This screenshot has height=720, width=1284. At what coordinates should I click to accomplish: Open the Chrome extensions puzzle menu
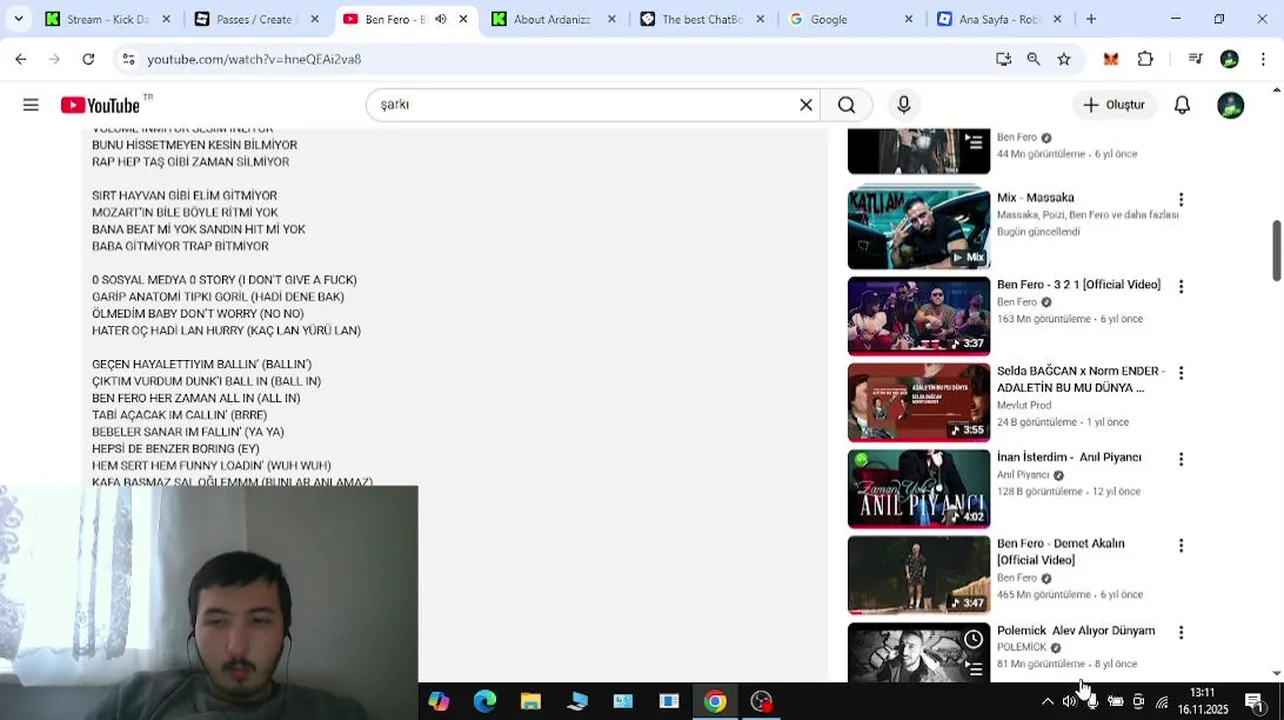pos(1145,59)
